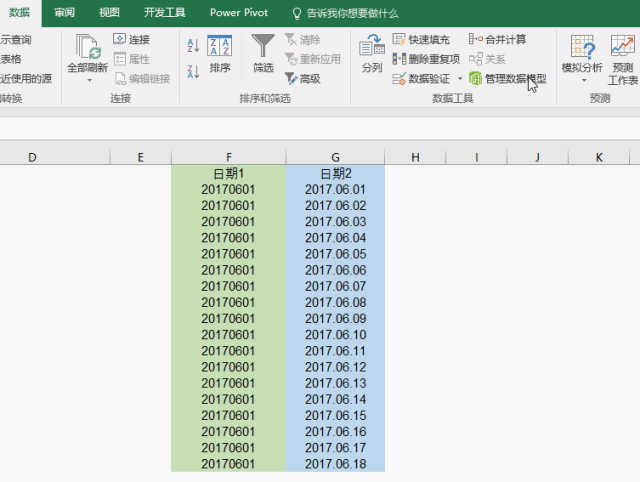The height and width of the screenshot is (482, 640).
Task: Select cell with 2017.06.18
Action: coord(335,464)
